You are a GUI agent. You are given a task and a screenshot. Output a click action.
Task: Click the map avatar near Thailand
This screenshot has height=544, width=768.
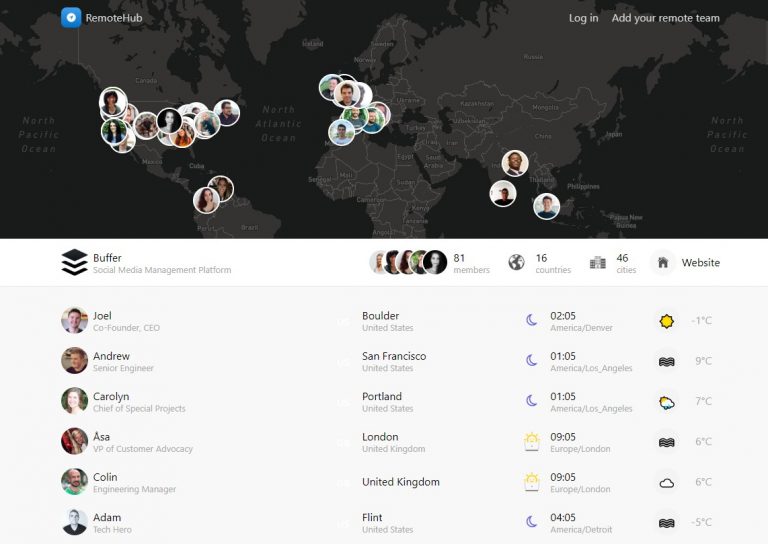point(515,163)
